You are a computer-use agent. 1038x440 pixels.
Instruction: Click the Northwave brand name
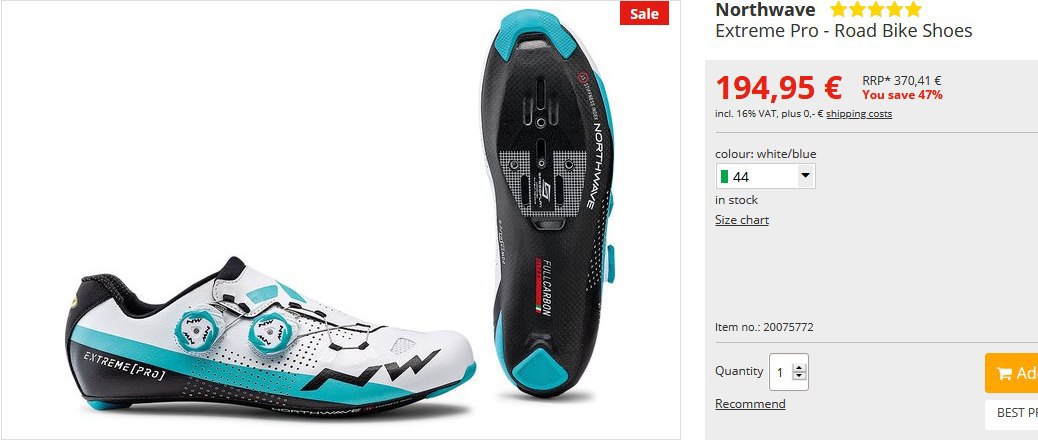[x=765, y=10]
